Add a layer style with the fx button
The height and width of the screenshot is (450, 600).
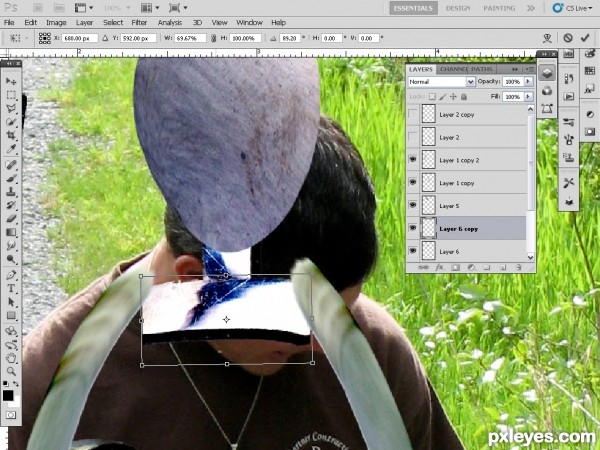(439, 267)
